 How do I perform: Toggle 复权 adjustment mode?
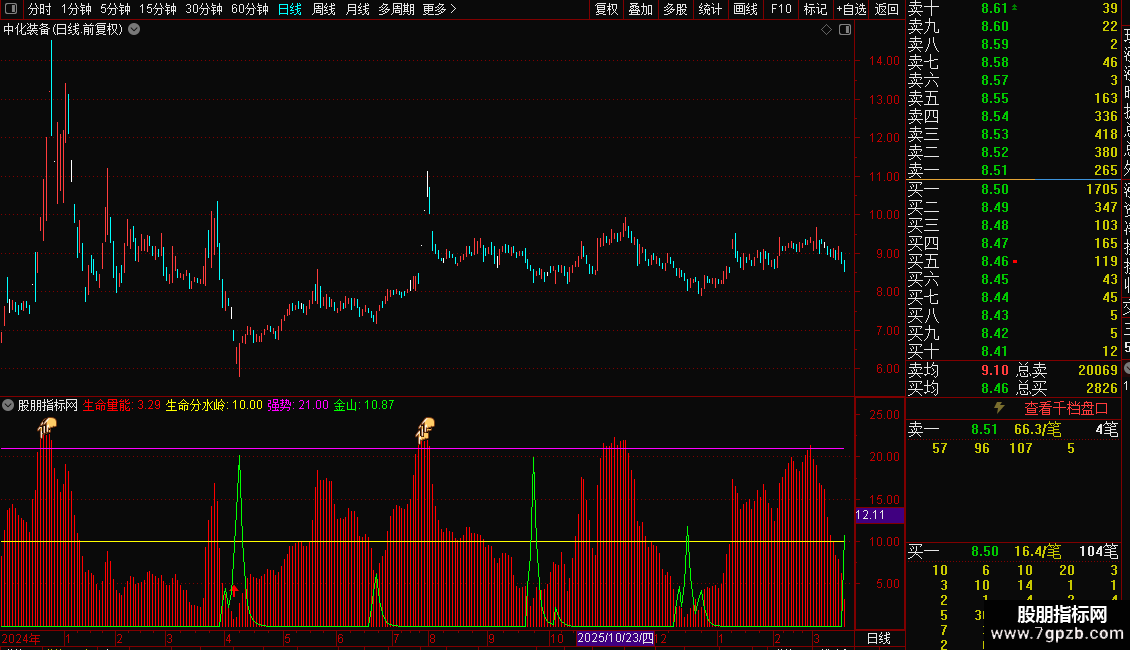[606, 9]
